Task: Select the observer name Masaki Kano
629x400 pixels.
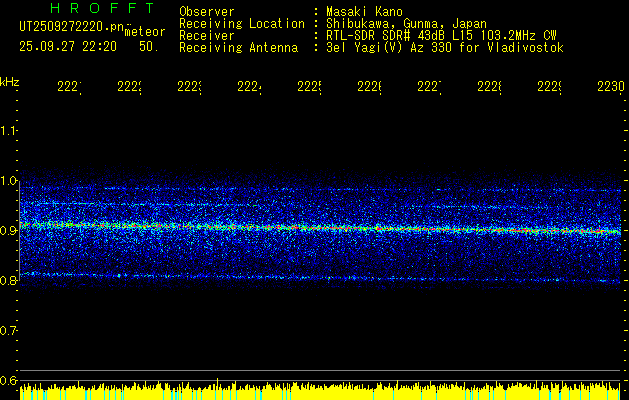Action: (364, 12)
